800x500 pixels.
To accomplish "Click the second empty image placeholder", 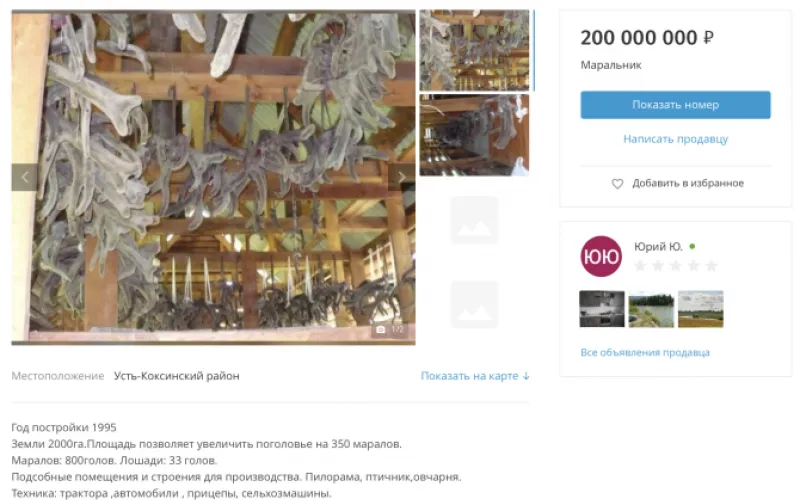I will [474, 305].
